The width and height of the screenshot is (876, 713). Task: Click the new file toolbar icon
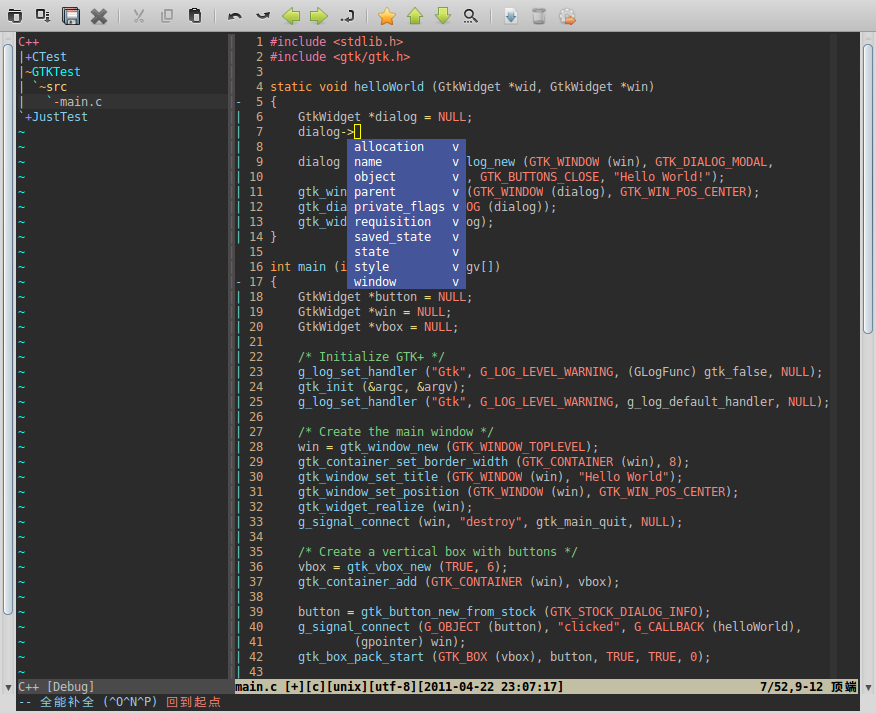coord(15,16)
